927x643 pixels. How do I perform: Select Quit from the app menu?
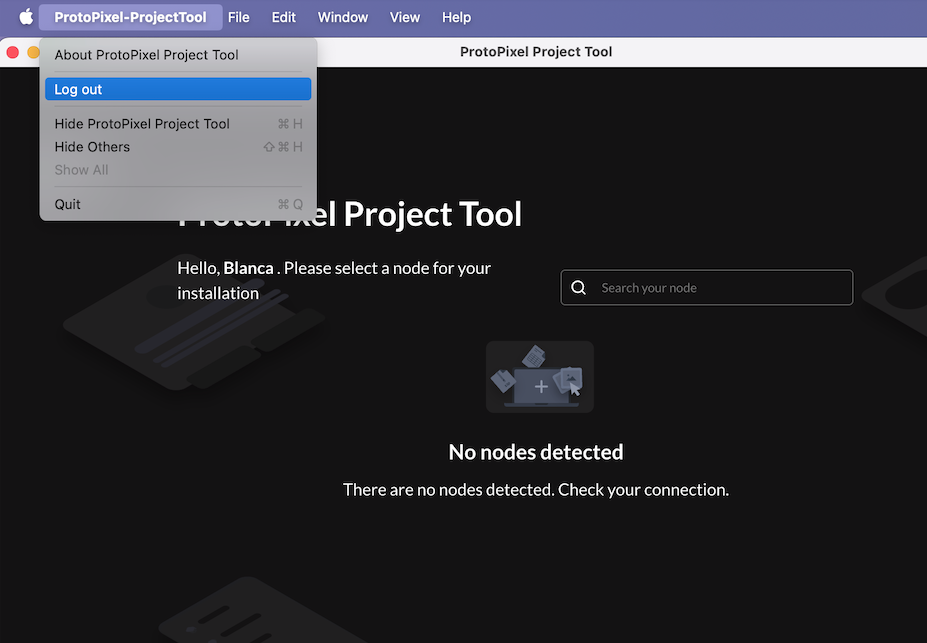click(x=178, y=204)
